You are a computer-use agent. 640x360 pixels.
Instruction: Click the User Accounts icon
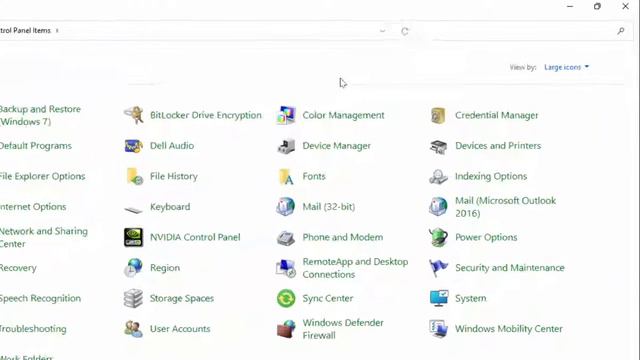[x=133, y=329]
